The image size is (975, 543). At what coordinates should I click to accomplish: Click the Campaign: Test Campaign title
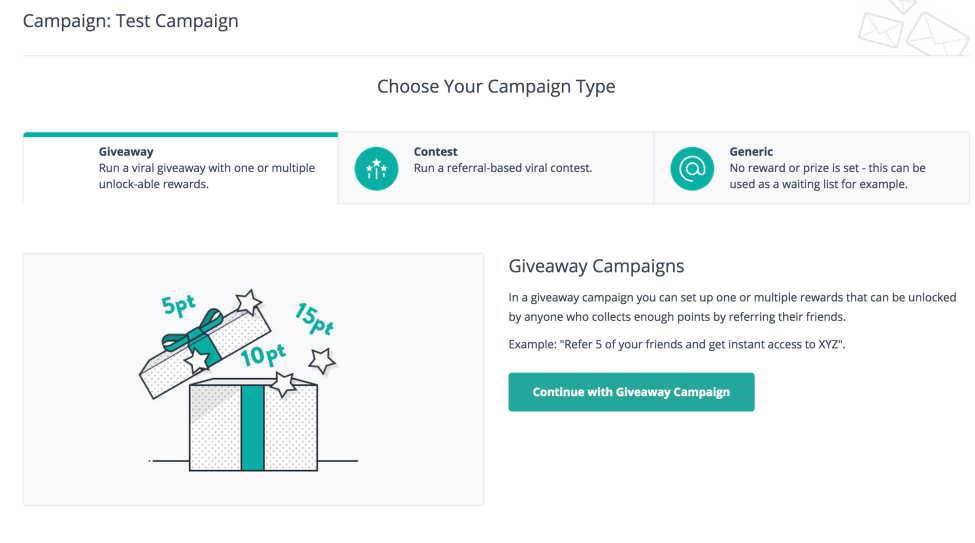[131, 21]
